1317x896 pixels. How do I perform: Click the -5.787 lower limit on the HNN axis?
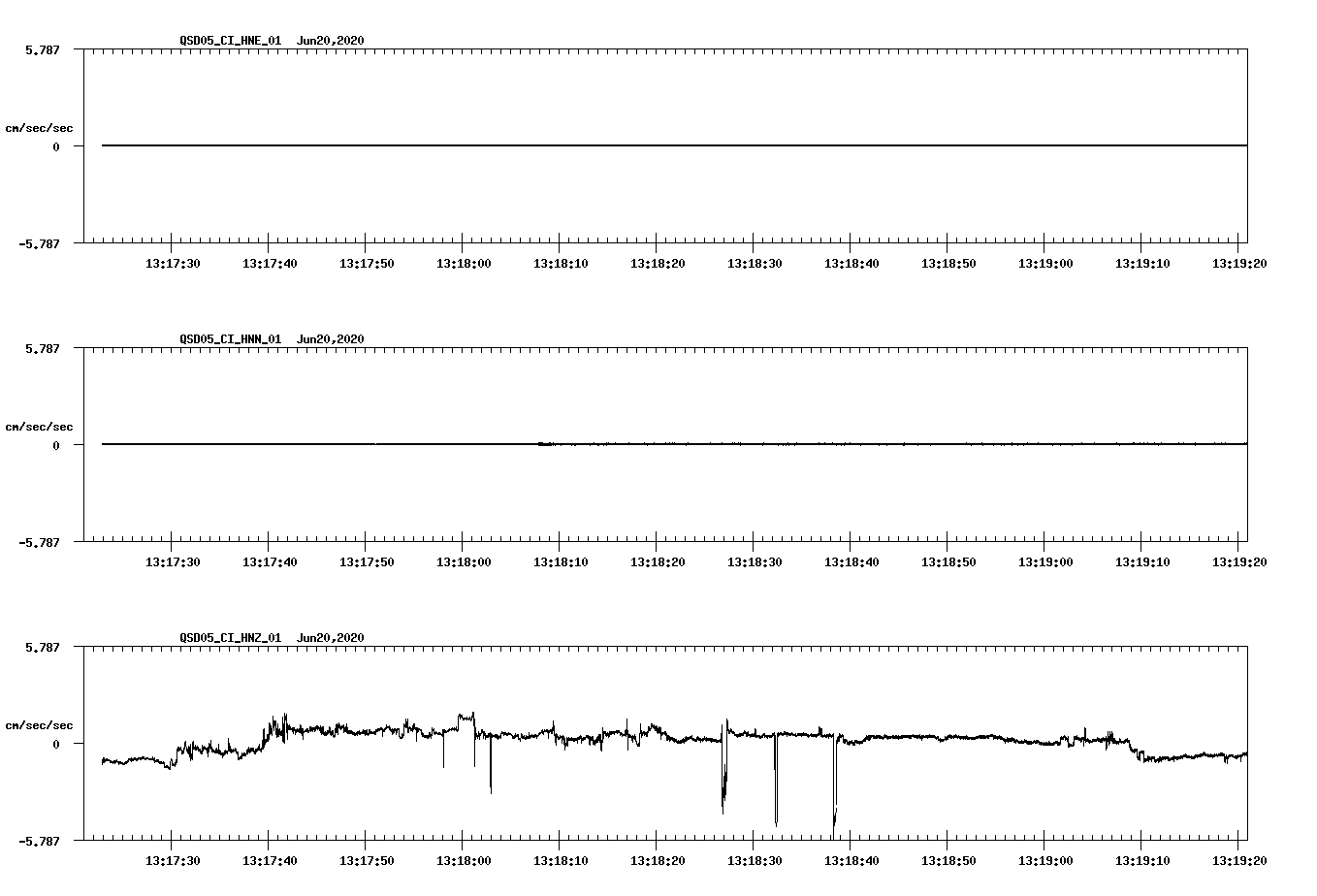(40, 543)
